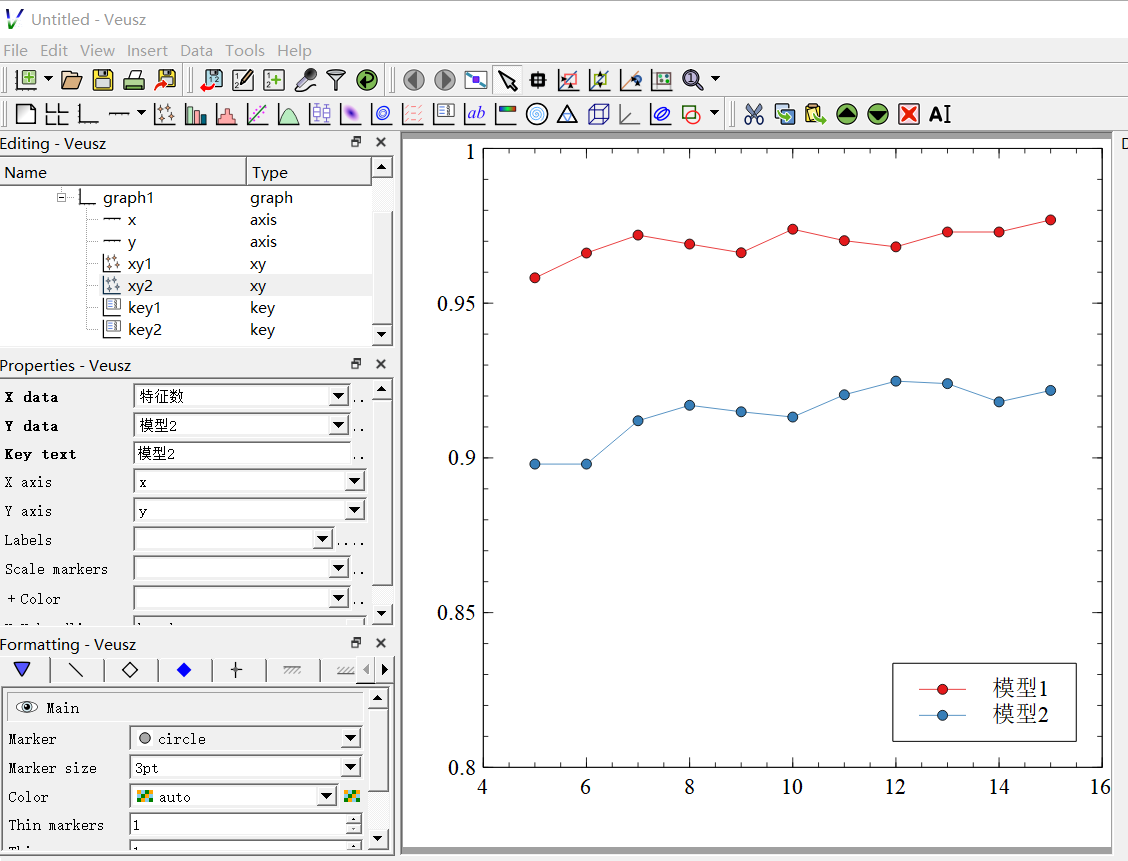Switch to the plot line formatting tab
Screen dimensions: 1128x861
(76, 670)
